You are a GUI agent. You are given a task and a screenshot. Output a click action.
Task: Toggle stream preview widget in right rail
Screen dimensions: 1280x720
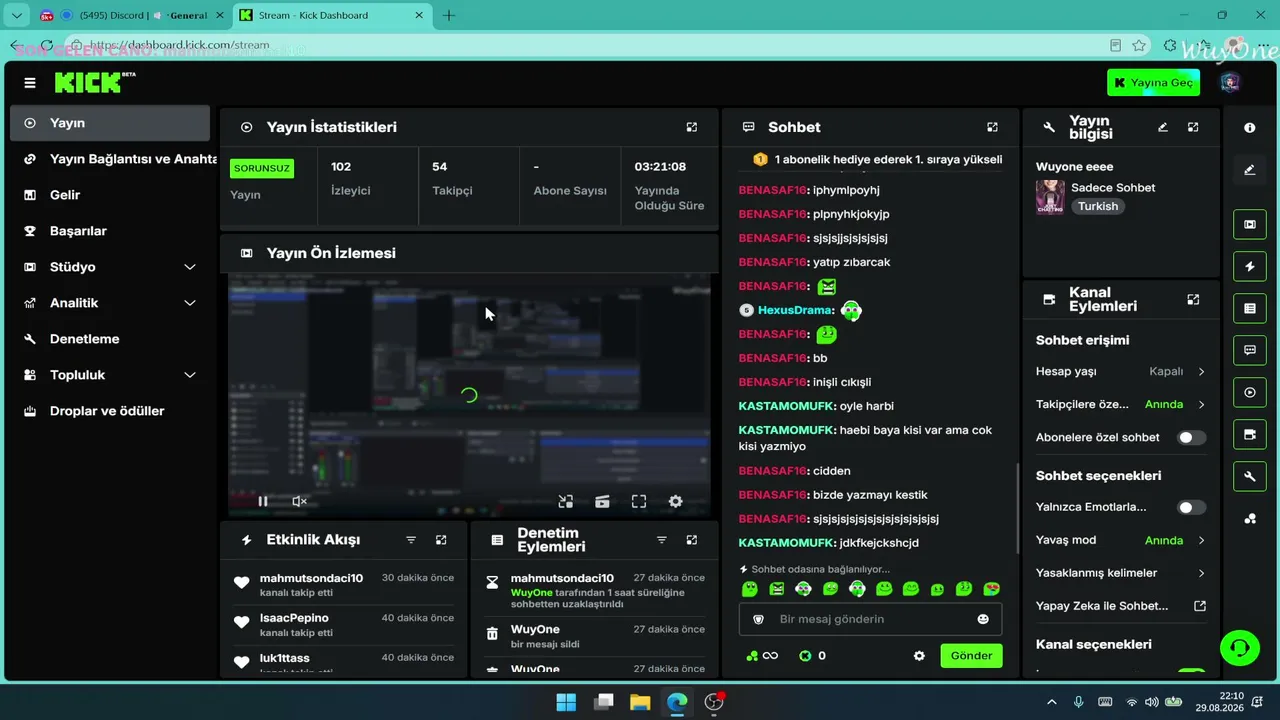pyautogui.click(x=1250, y=225)
